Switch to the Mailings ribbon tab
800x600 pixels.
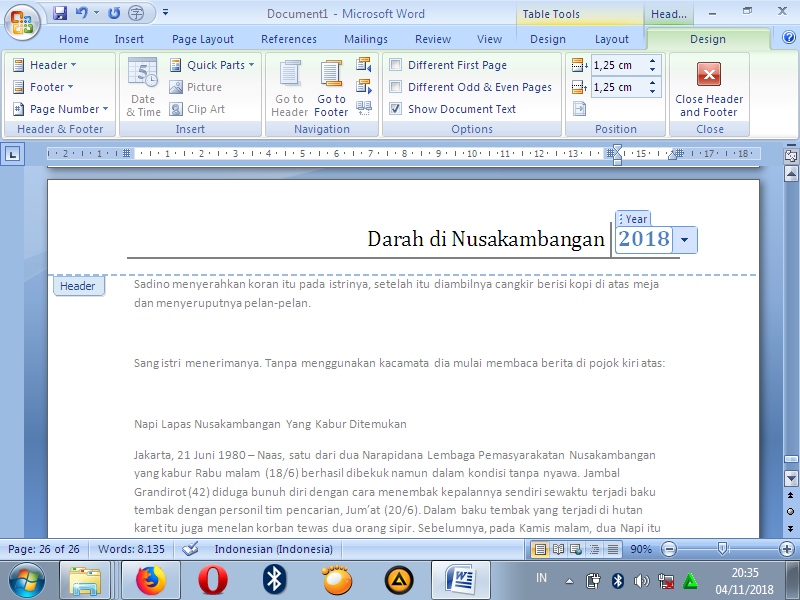pos(366,39)
